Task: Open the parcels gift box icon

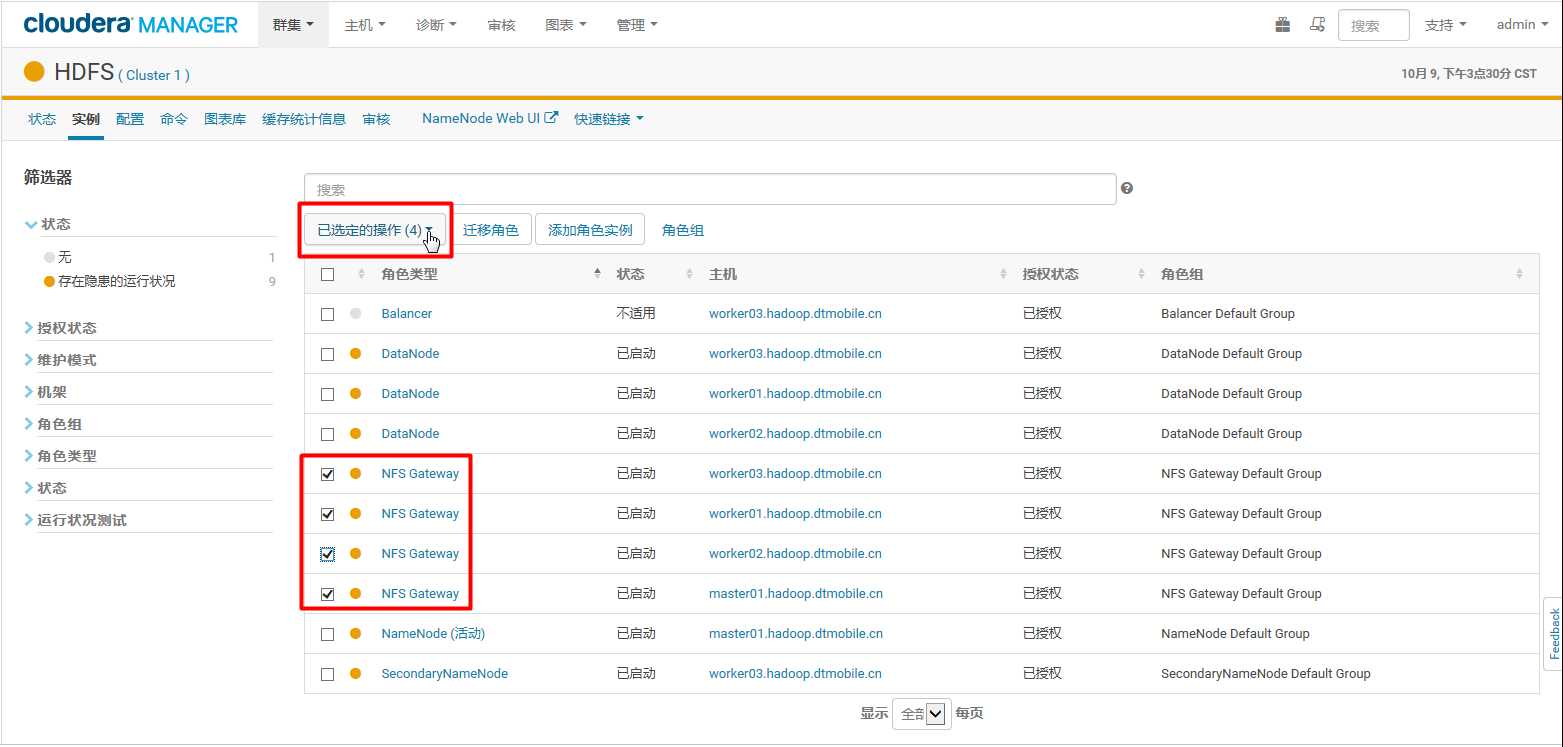Action: (1283, 25)
